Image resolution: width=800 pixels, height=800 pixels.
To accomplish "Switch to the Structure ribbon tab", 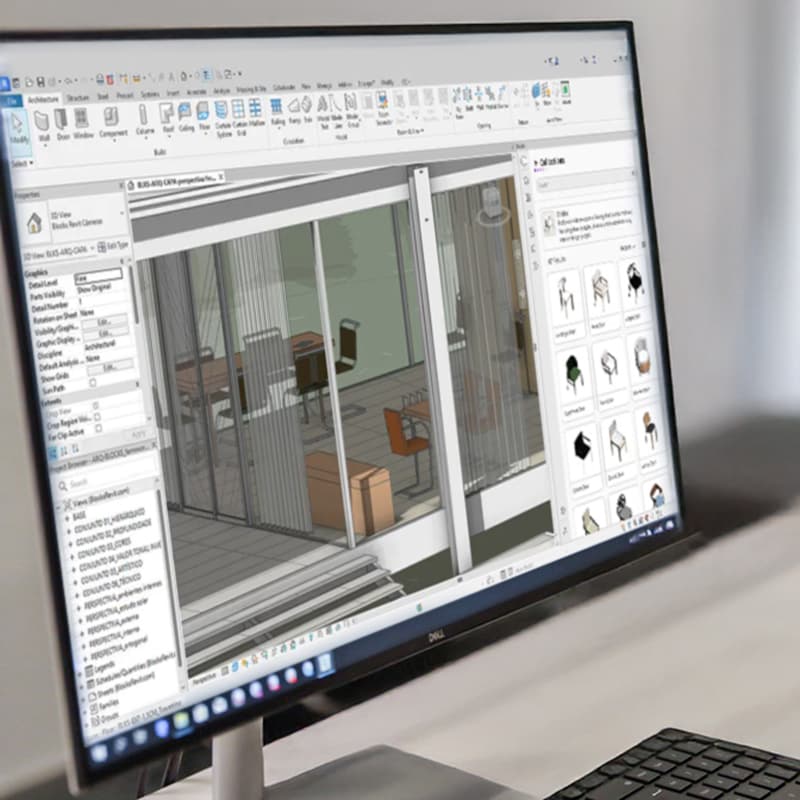I will 78,97.
